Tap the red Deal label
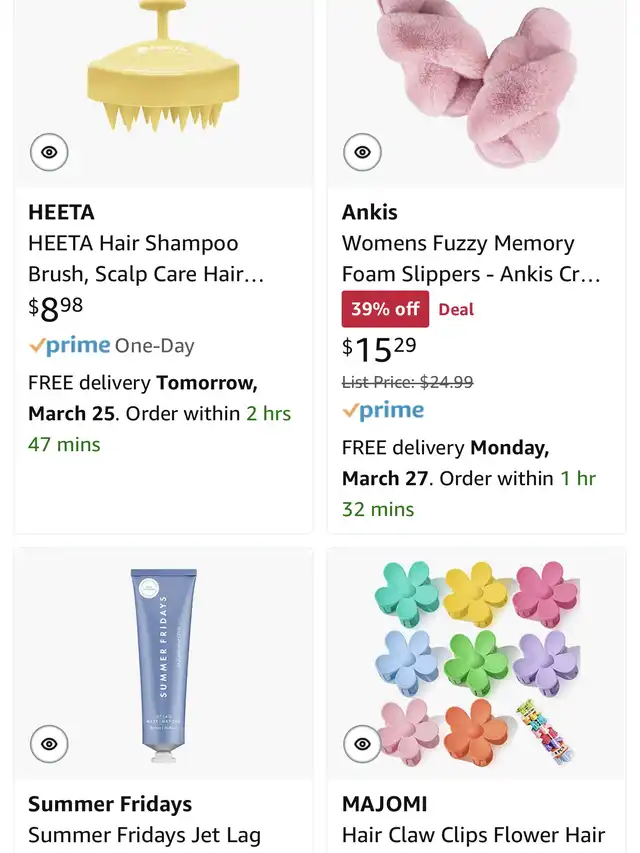The image size is (640, 853). 456,310
